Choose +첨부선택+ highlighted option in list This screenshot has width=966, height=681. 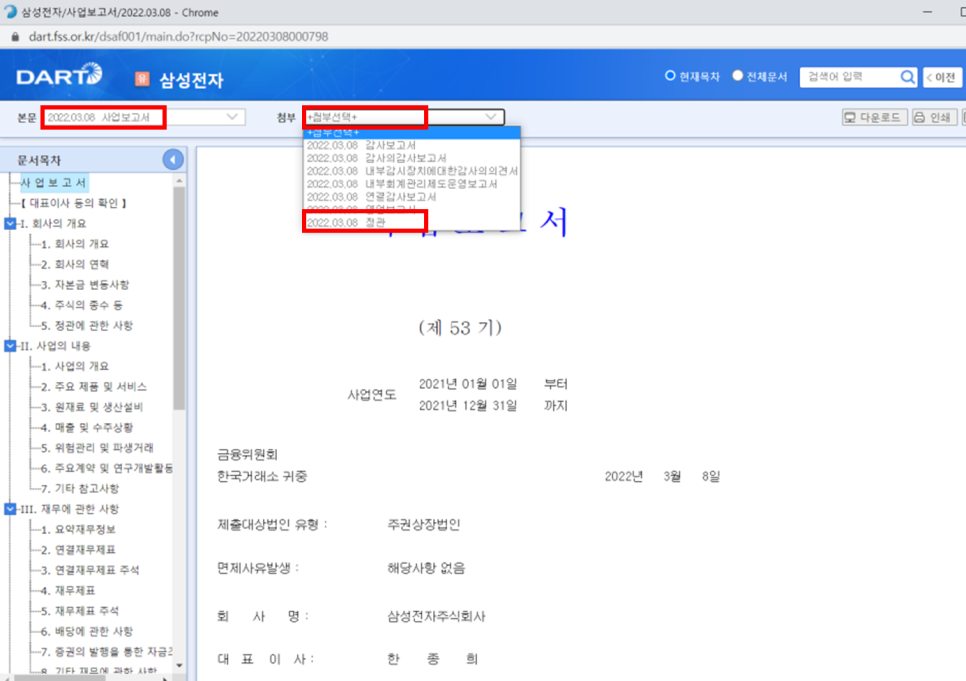tap(412, 133)
